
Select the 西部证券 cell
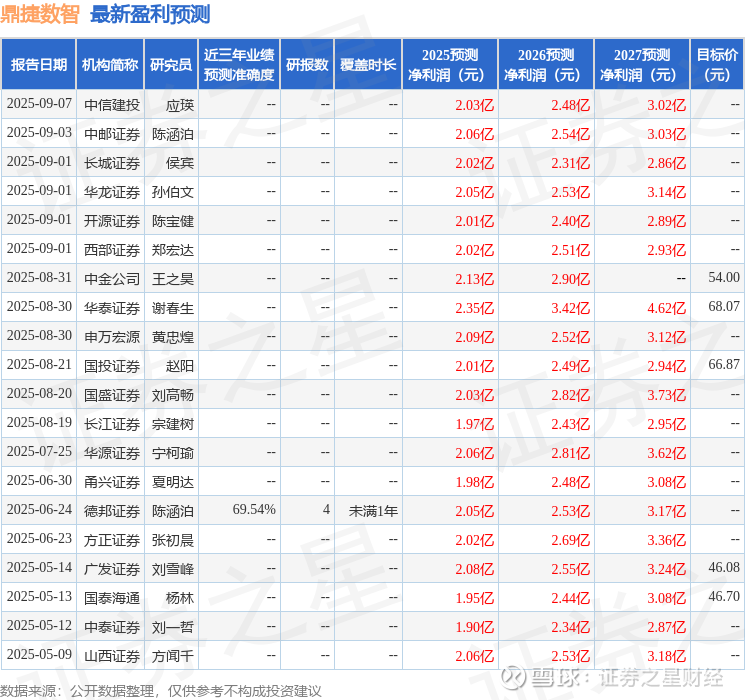tap(112, 250)
